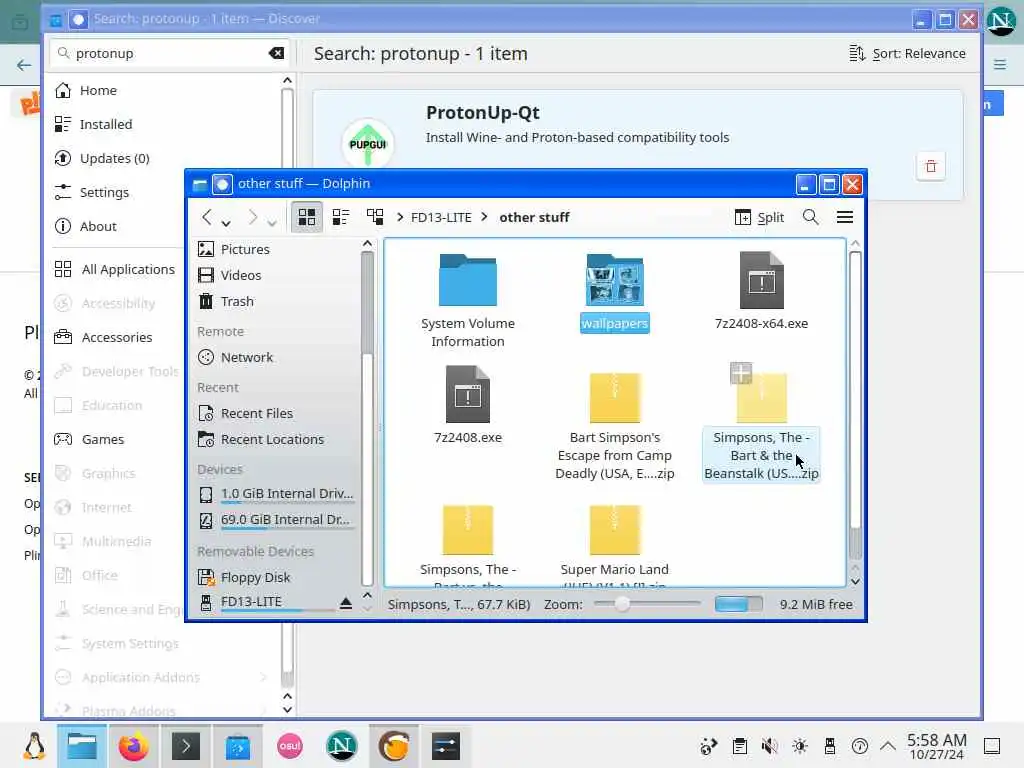The image size is (1024, 768).
Task: Select System Volume Information folder
Action: tap(468, 301)
